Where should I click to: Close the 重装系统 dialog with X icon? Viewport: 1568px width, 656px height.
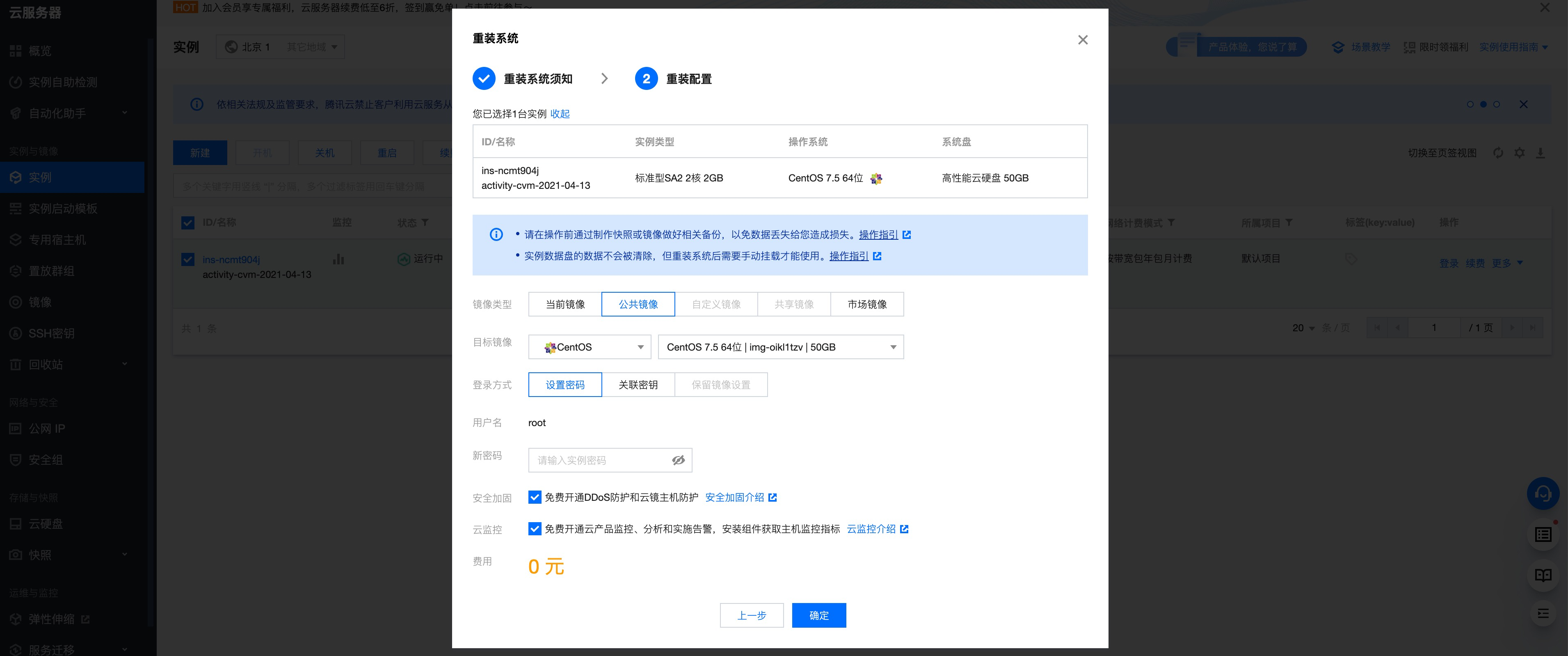(1082, 39)
